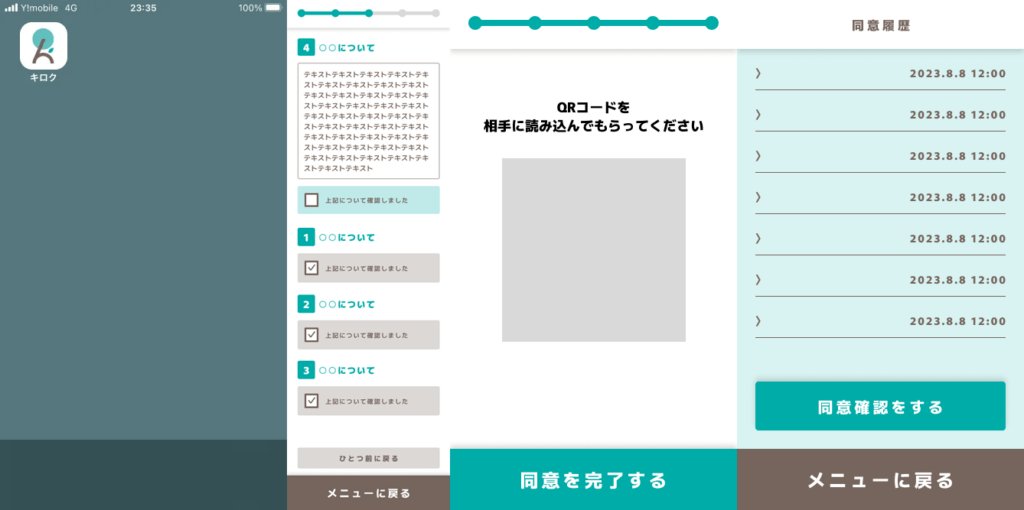
Task: Go back with the ひとつ前に戻る button
Action: (368, 458)
